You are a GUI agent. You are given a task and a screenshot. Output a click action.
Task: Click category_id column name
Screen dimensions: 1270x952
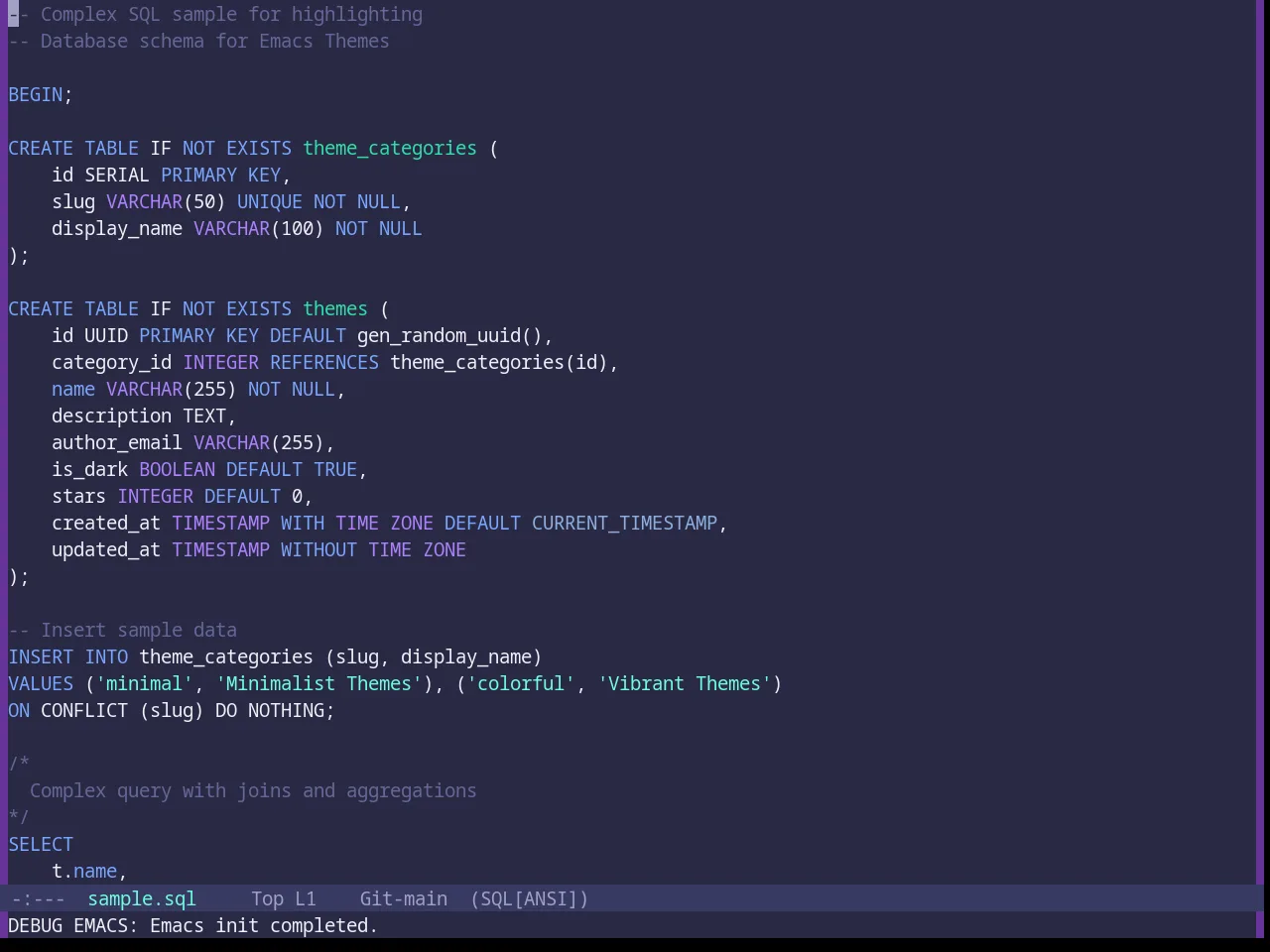tap(111, 362)
